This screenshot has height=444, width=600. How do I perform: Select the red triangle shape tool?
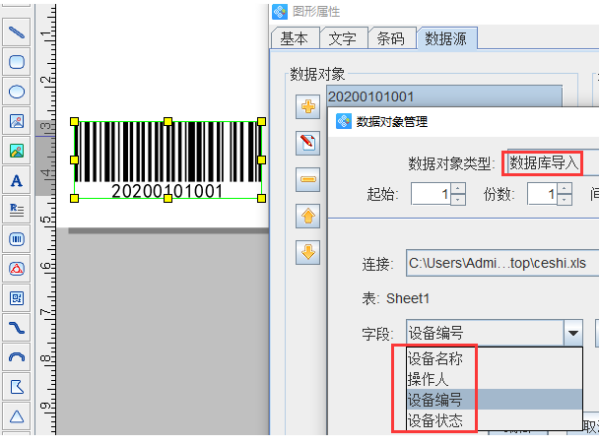[16, 269]
